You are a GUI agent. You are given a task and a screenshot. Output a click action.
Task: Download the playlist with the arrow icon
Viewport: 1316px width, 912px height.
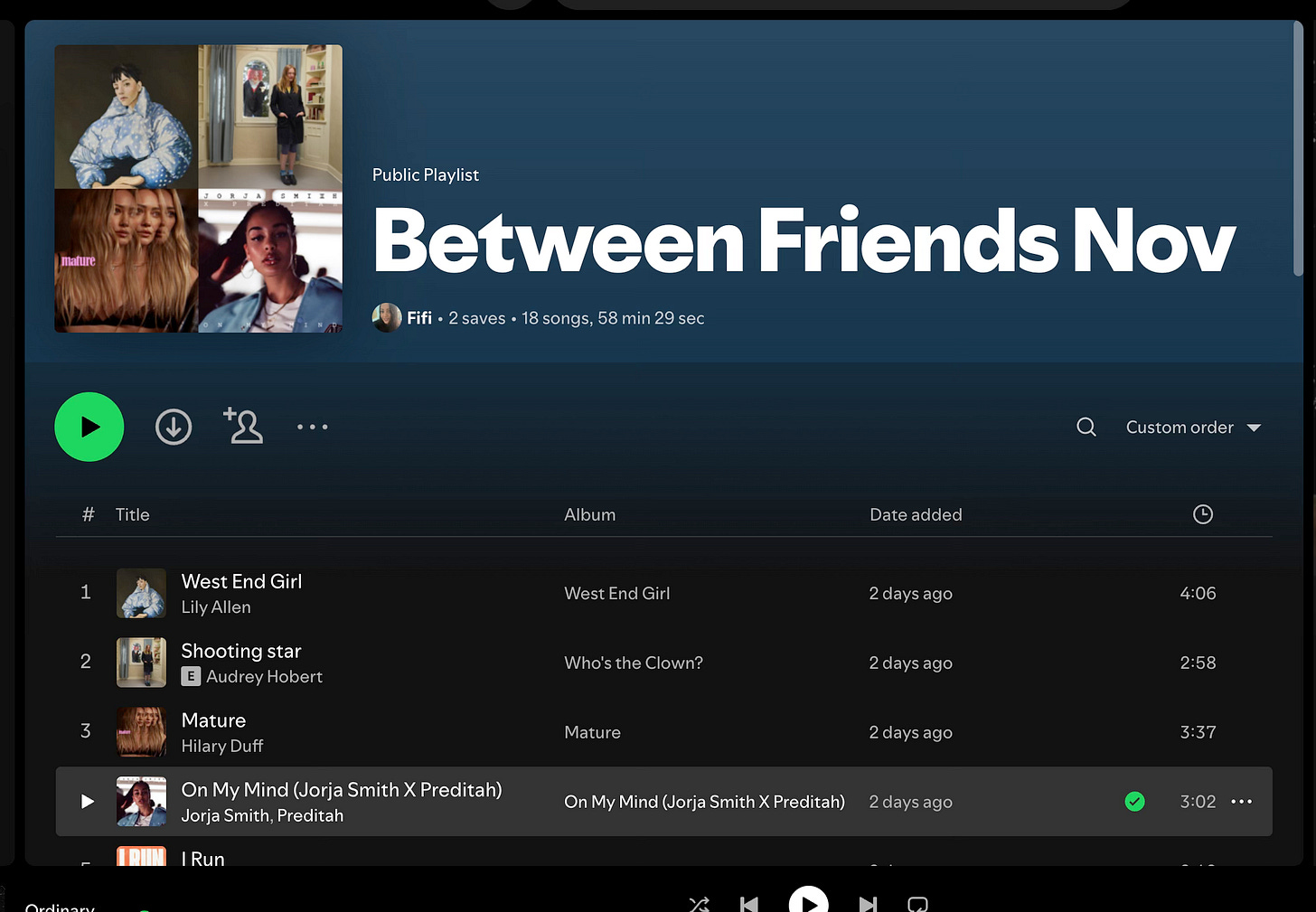[174, 427]
